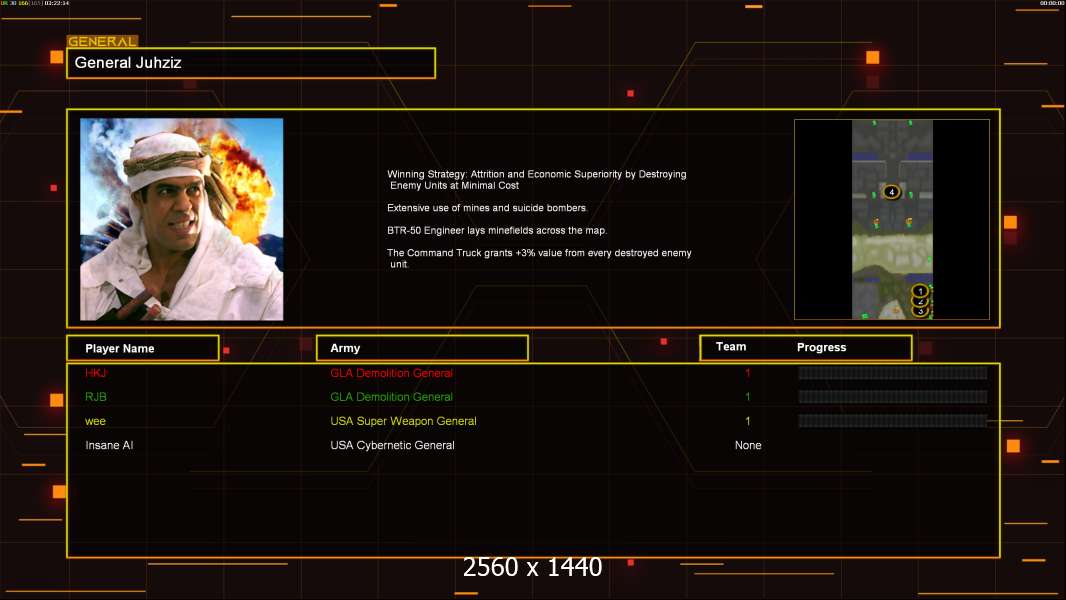Viewport: 1066px width, 600px height.
Task: Select start position marker 1 on map
Action: [920, 291]
